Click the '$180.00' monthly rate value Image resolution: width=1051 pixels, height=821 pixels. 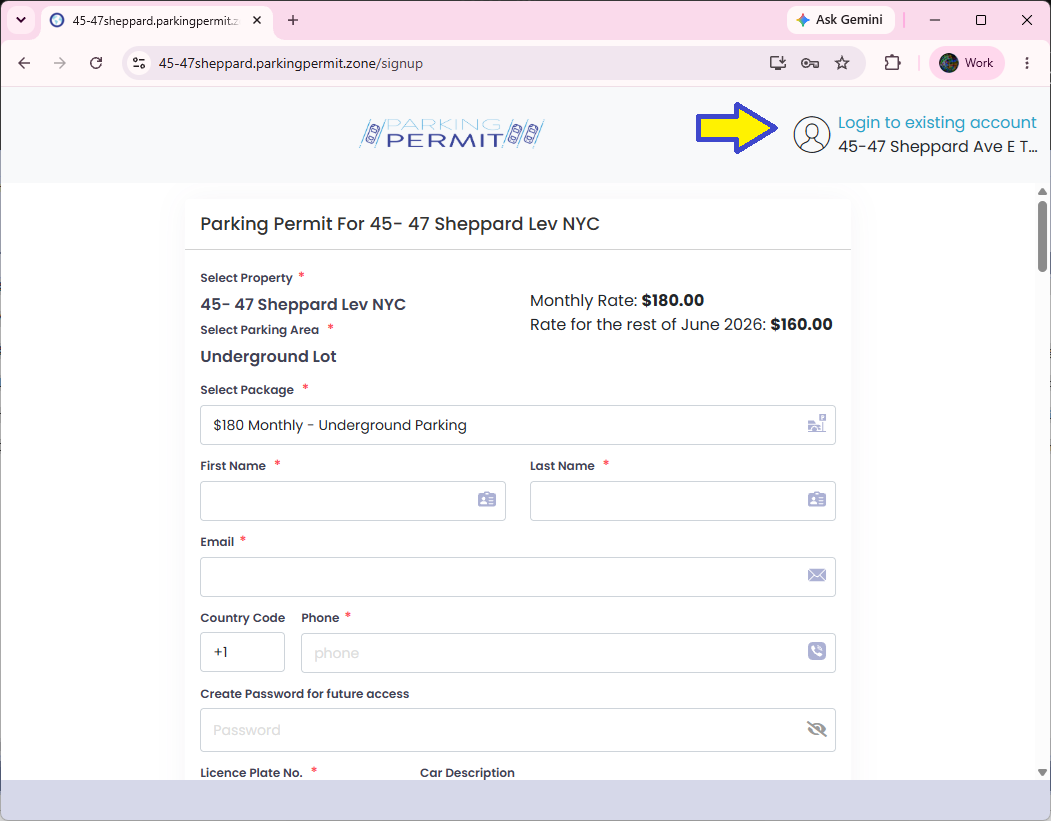pos(672,300)
